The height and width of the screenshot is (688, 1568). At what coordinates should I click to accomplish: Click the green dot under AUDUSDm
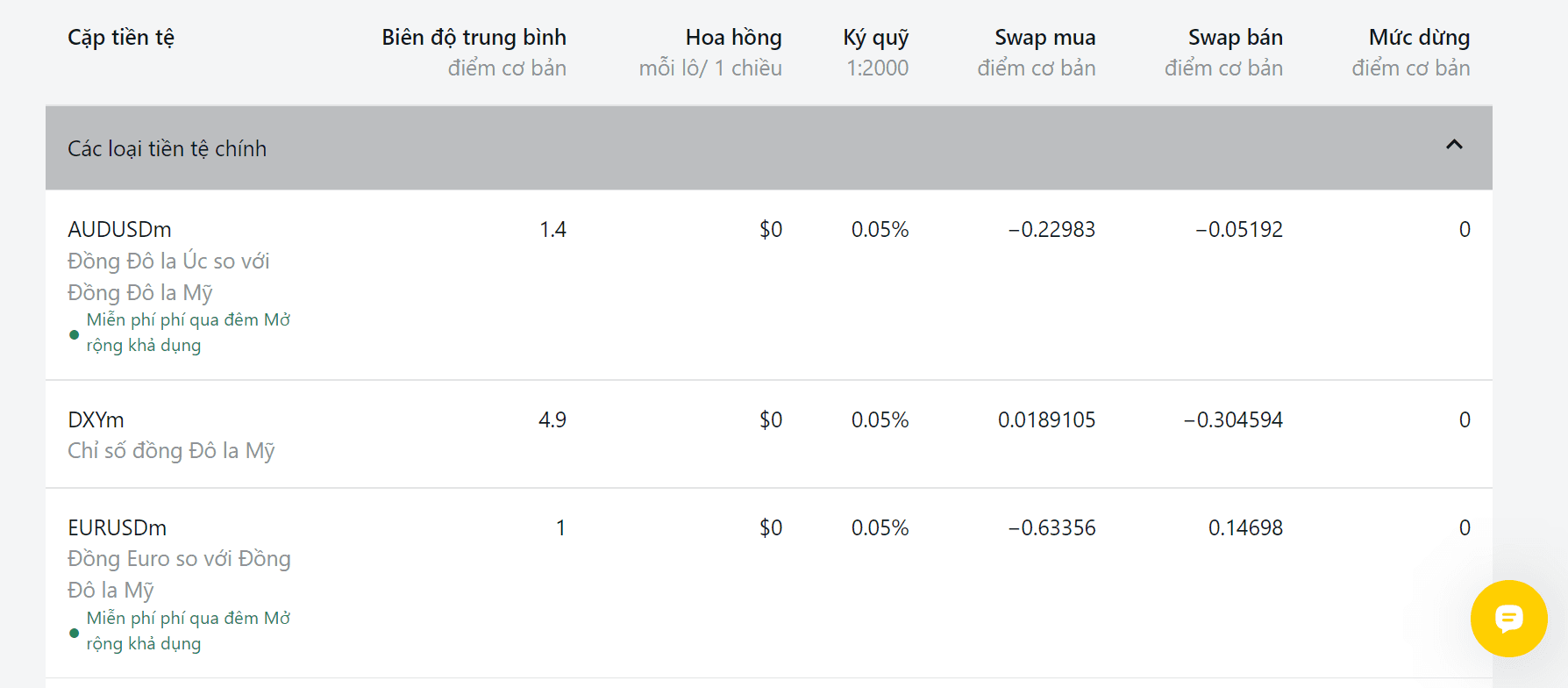pos(74,334)
